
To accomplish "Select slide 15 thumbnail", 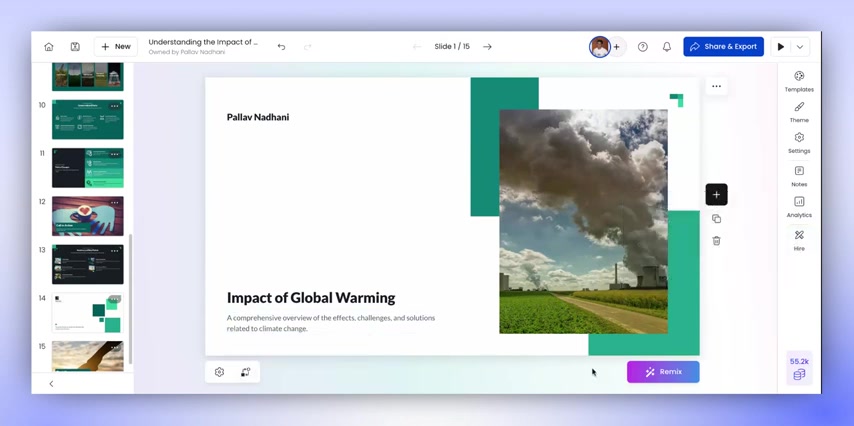I will [88, 356].
